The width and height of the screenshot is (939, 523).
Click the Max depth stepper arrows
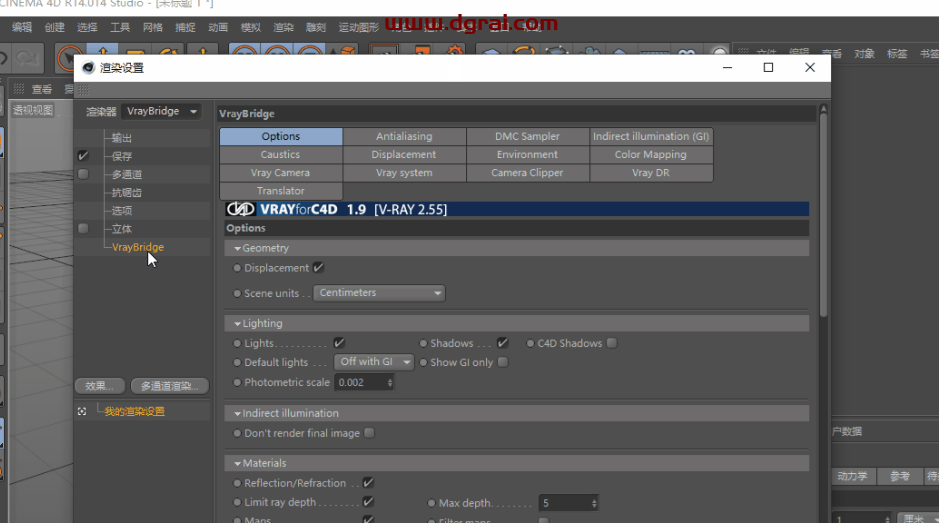click(x=594, y=503)
